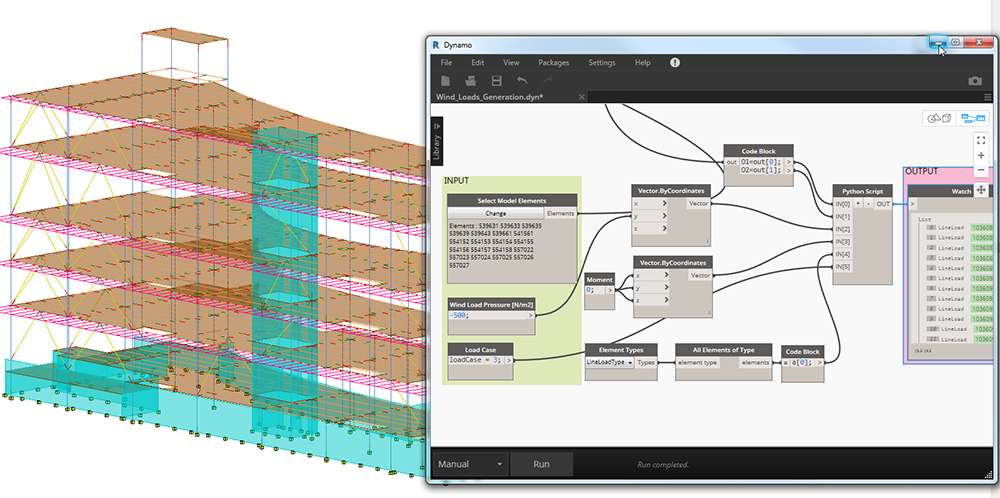
Task: Open the Packages menu
Action: (554, 62)
